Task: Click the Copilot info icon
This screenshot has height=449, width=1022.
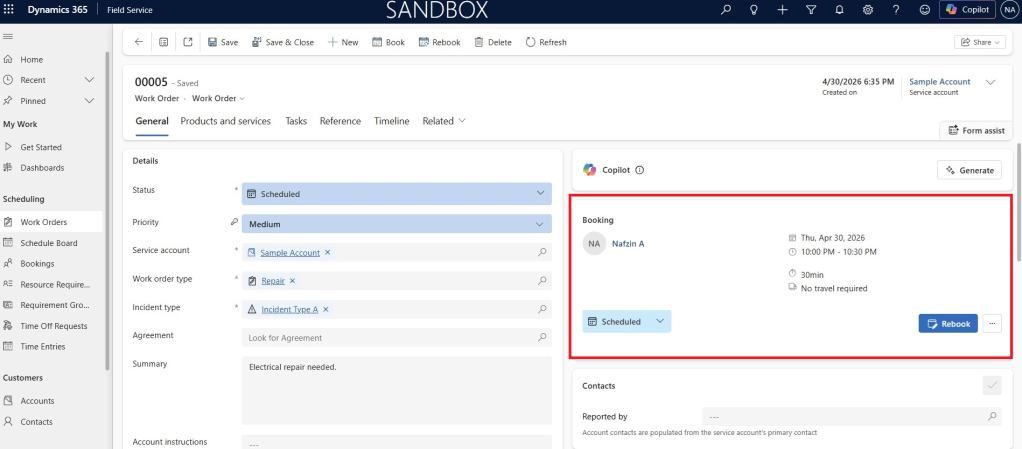Action: point(639,170)
